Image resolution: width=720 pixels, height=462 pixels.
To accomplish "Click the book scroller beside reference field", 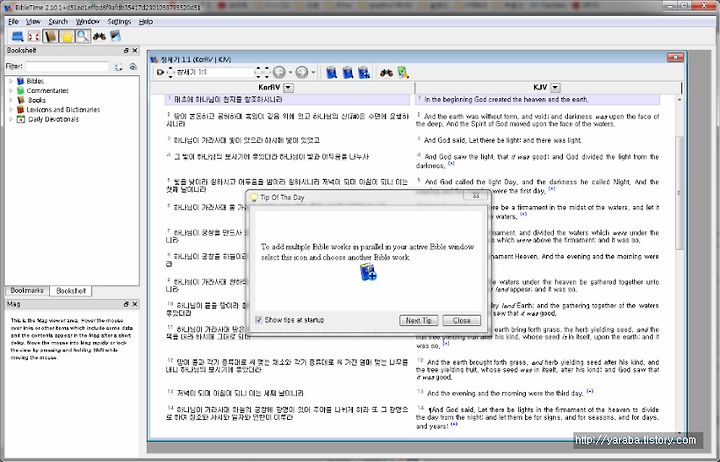I will 170,72.
